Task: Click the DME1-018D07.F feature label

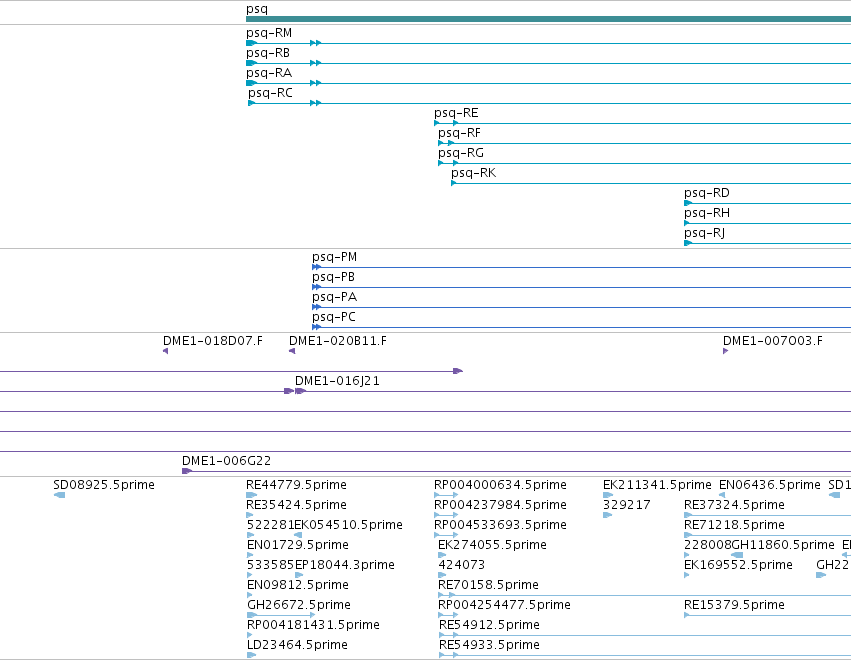Action: pyautogui.click(x=213, y=341)
